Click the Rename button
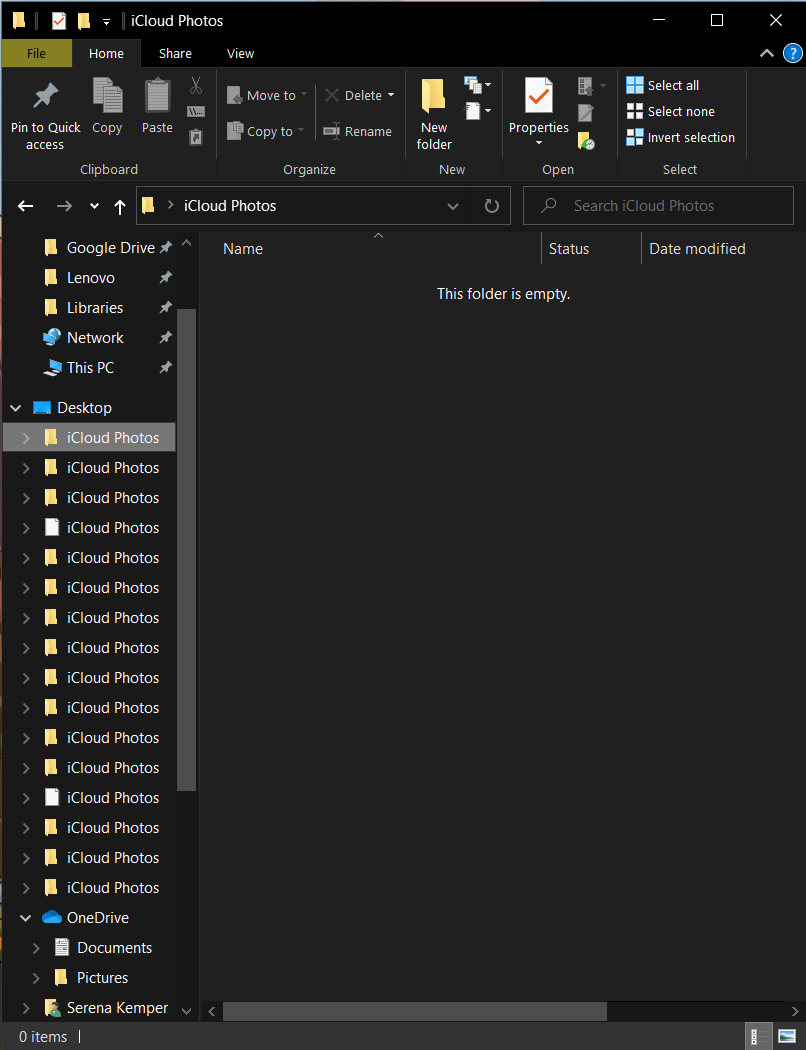The width and height of the screenshot is (806, 1050). coord(357,131)
